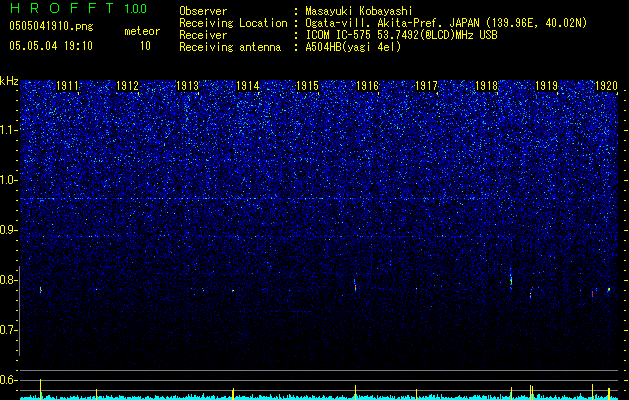
Task: Click the observer name Masayuki Kobayashi
Action: tap(359, 11)
